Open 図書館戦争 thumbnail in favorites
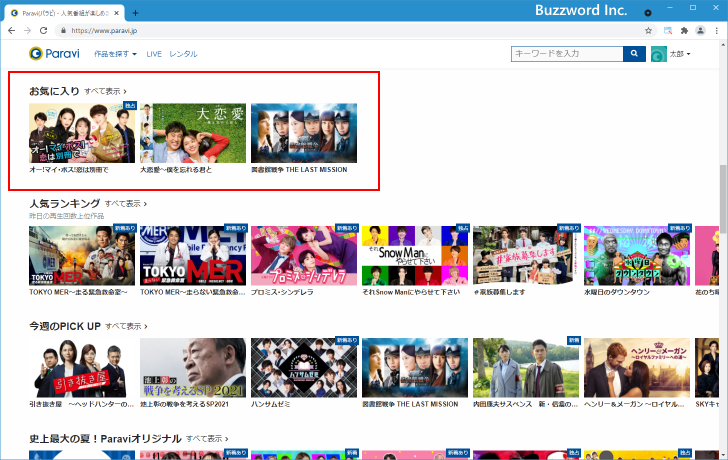 point(304,133)
